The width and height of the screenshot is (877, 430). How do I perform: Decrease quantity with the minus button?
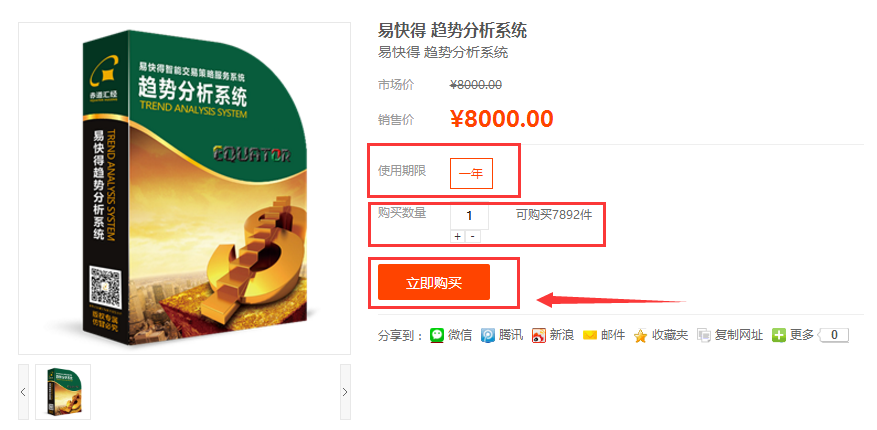click(x=473, y=237)
